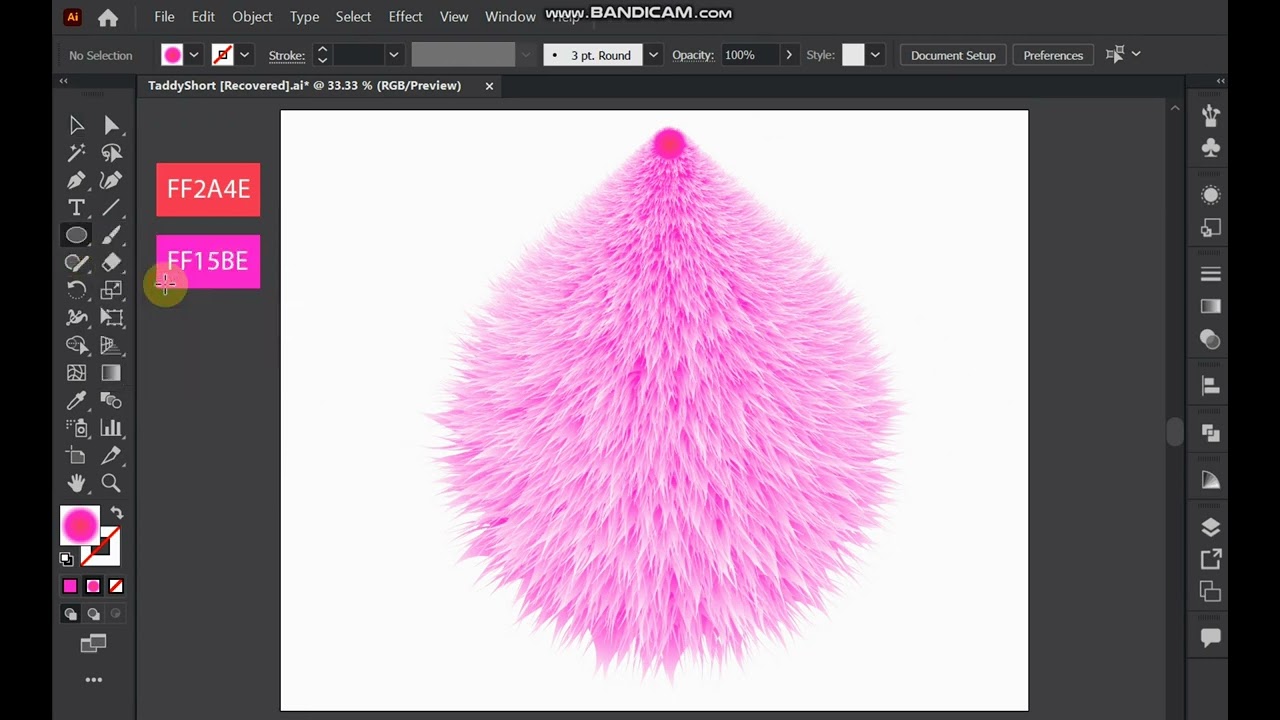The height and width of the screenshot is (720, 1280).
Task: Expand the Opacity arrow
Action: point(789,55)
